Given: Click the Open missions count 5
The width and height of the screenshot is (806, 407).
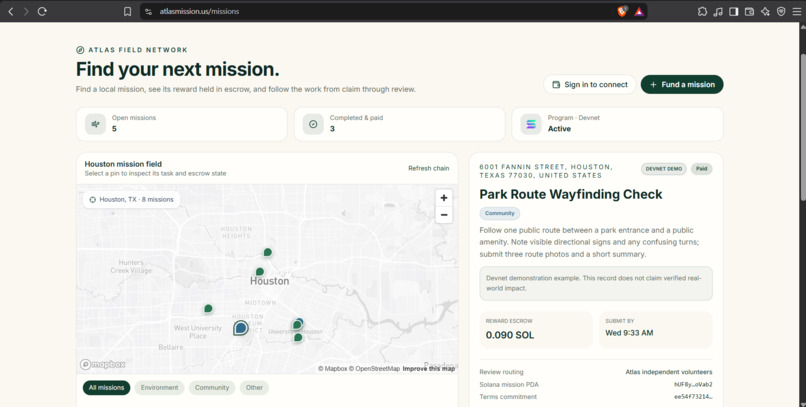Looking at the screenshot, I should pos(114,129).
